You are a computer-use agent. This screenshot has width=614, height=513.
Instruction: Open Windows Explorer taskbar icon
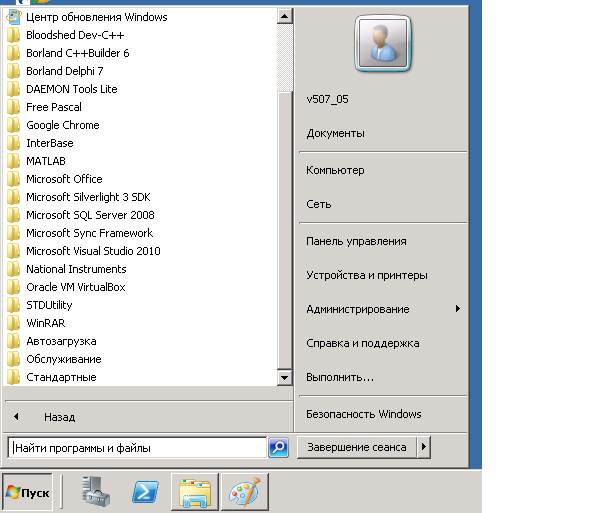pos(195,492)
